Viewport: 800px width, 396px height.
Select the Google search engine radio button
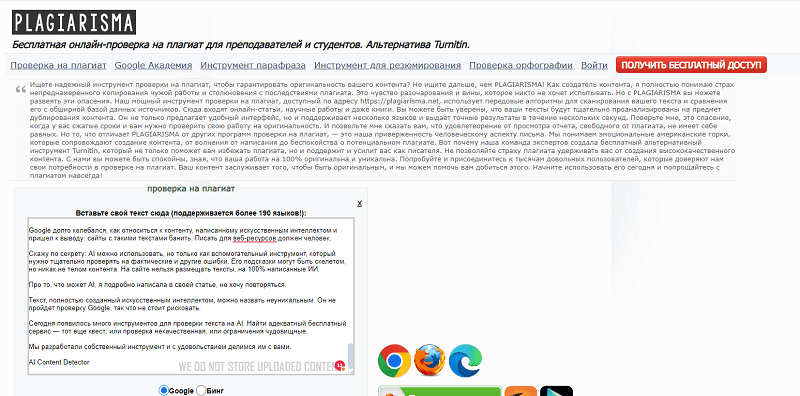tap(164, 390)
